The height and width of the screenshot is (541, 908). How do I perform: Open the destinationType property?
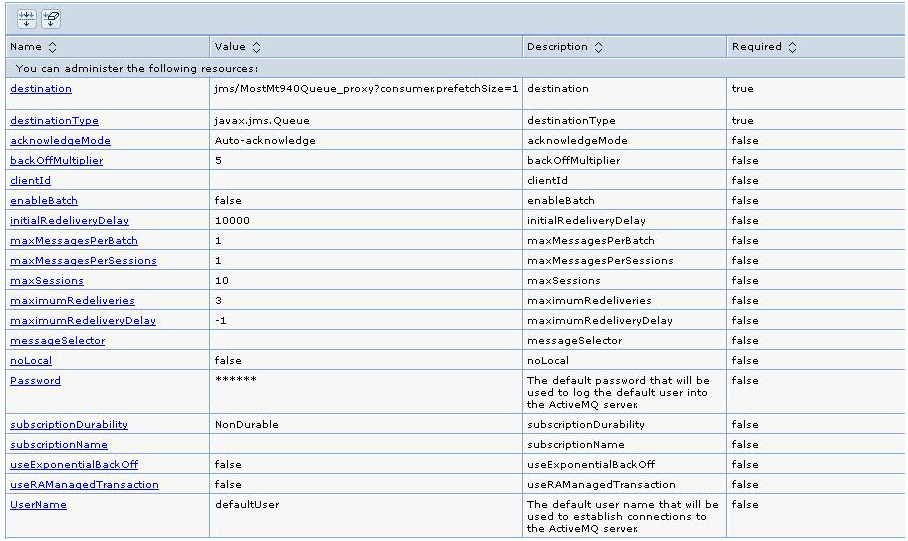[x=54, y=121]
